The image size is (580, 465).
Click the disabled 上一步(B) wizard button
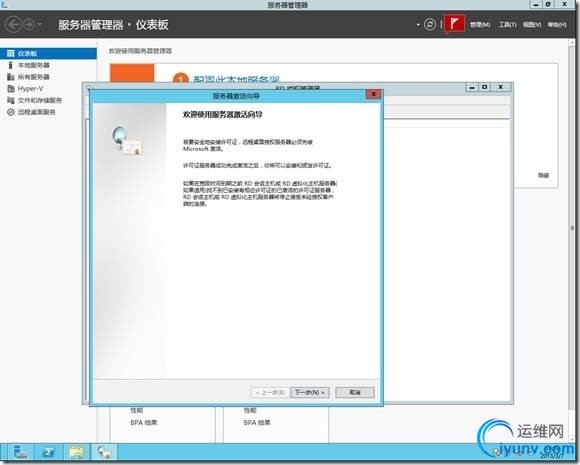(271, 392)
